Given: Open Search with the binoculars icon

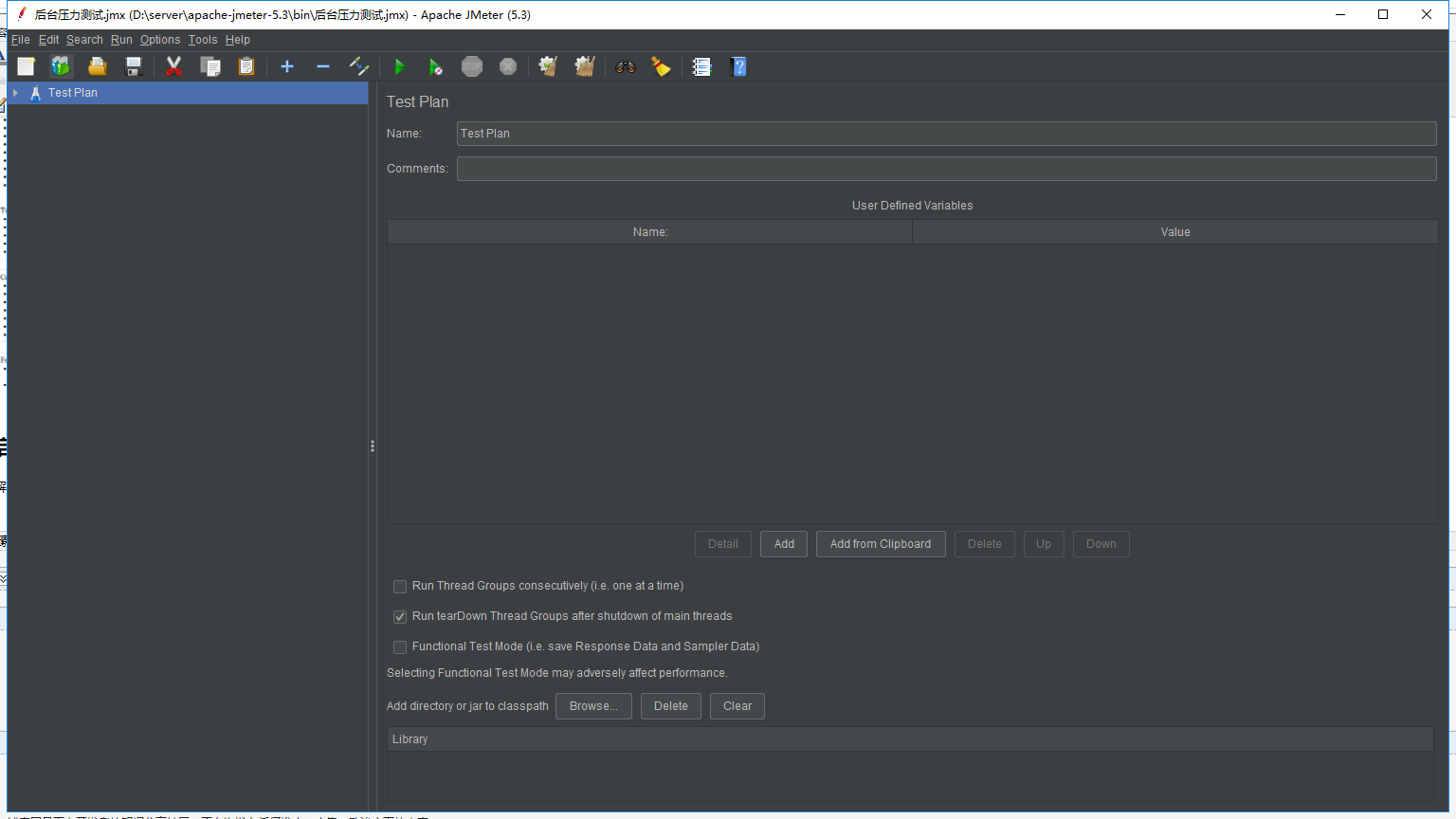Looking at the screenshot, I should pyautogui.click(x=626, y=66).
